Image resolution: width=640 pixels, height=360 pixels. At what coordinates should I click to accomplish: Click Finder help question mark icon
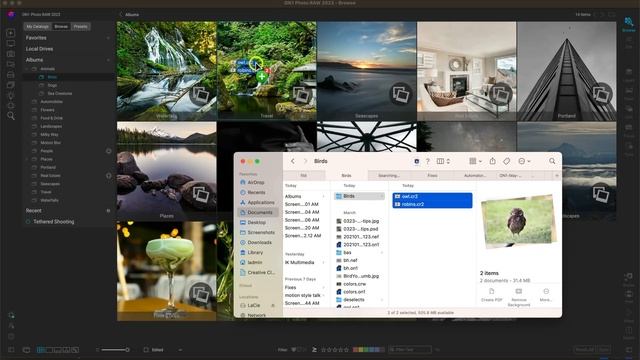click(x=428, y=161)
